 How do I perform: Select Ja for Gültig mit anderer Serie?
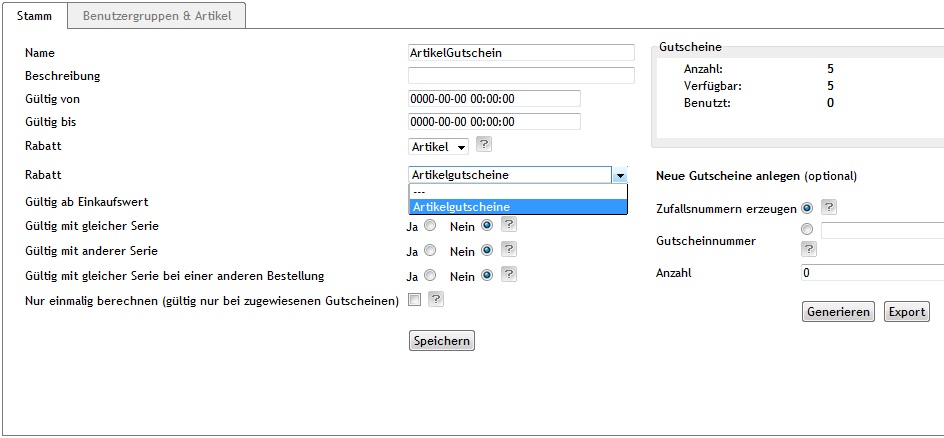[430, 251]
